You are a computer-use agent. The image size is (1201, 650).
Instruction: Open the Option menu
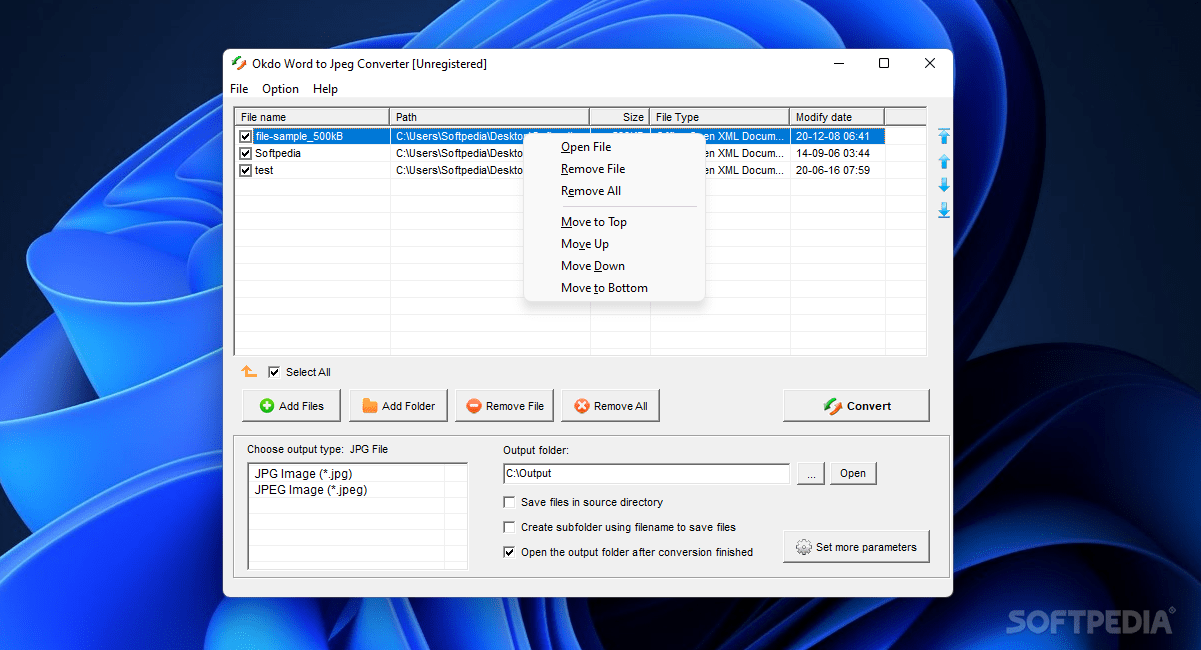[281, 89]
